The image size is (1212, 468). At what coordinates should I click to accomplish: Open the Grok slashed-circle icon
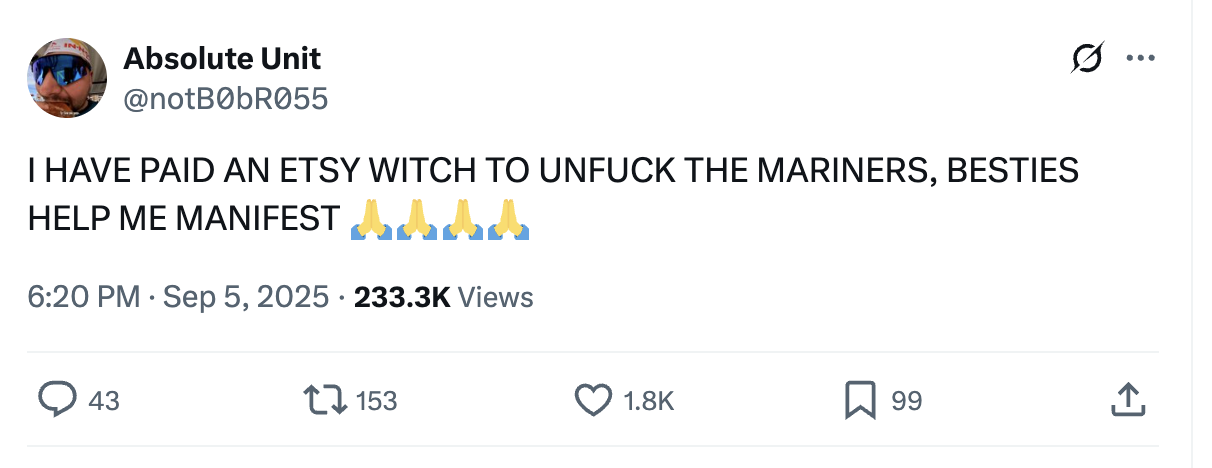(x=1087, y=59)
